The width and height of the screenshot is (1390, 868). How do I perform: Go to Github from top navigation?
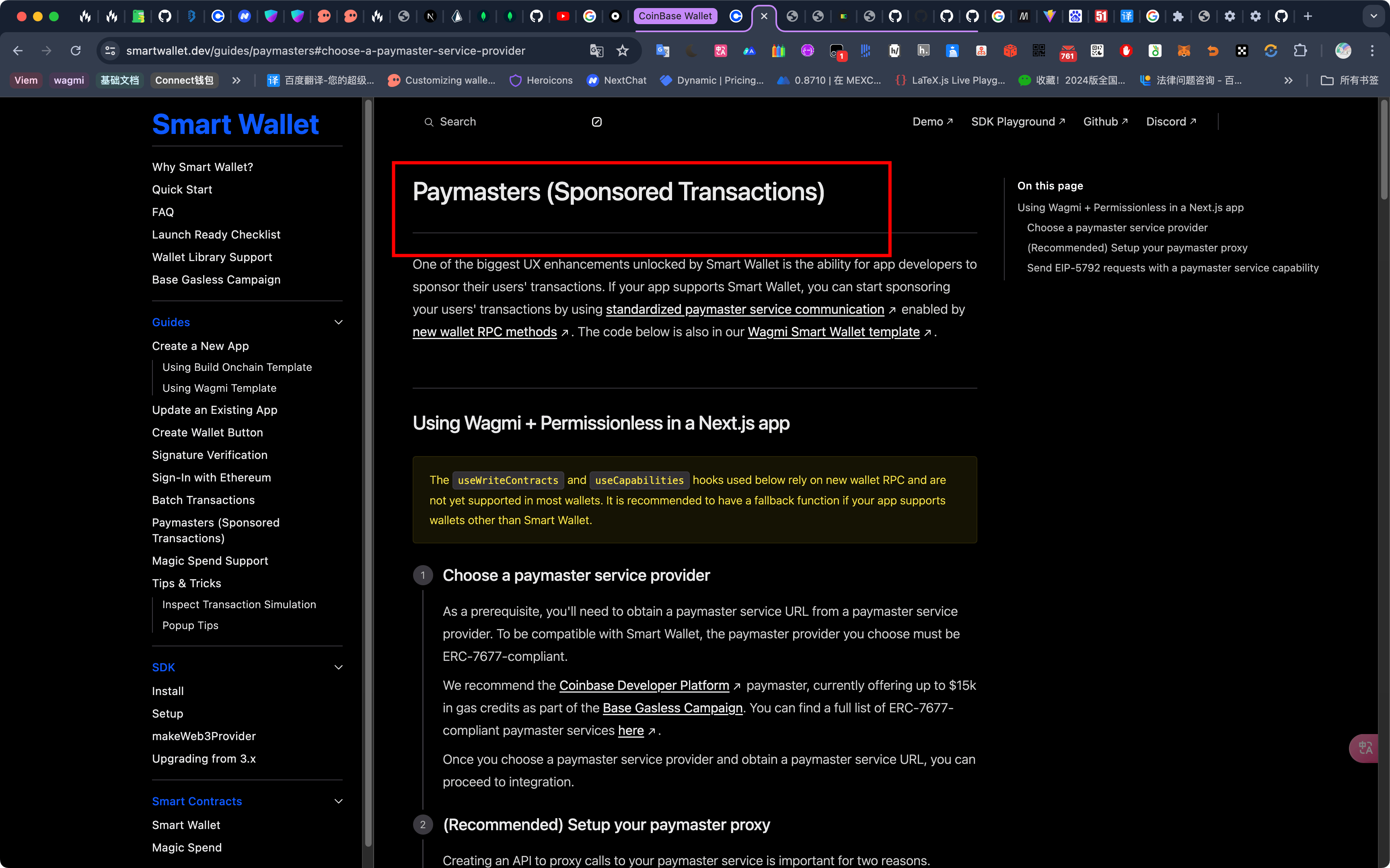tap(1105, 122)
